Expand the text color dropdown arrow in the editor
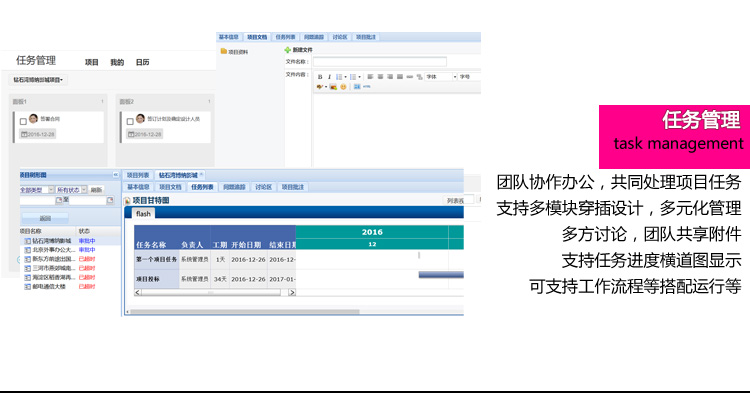This screenshot has height=393, width=750. (x=326, y=87)
